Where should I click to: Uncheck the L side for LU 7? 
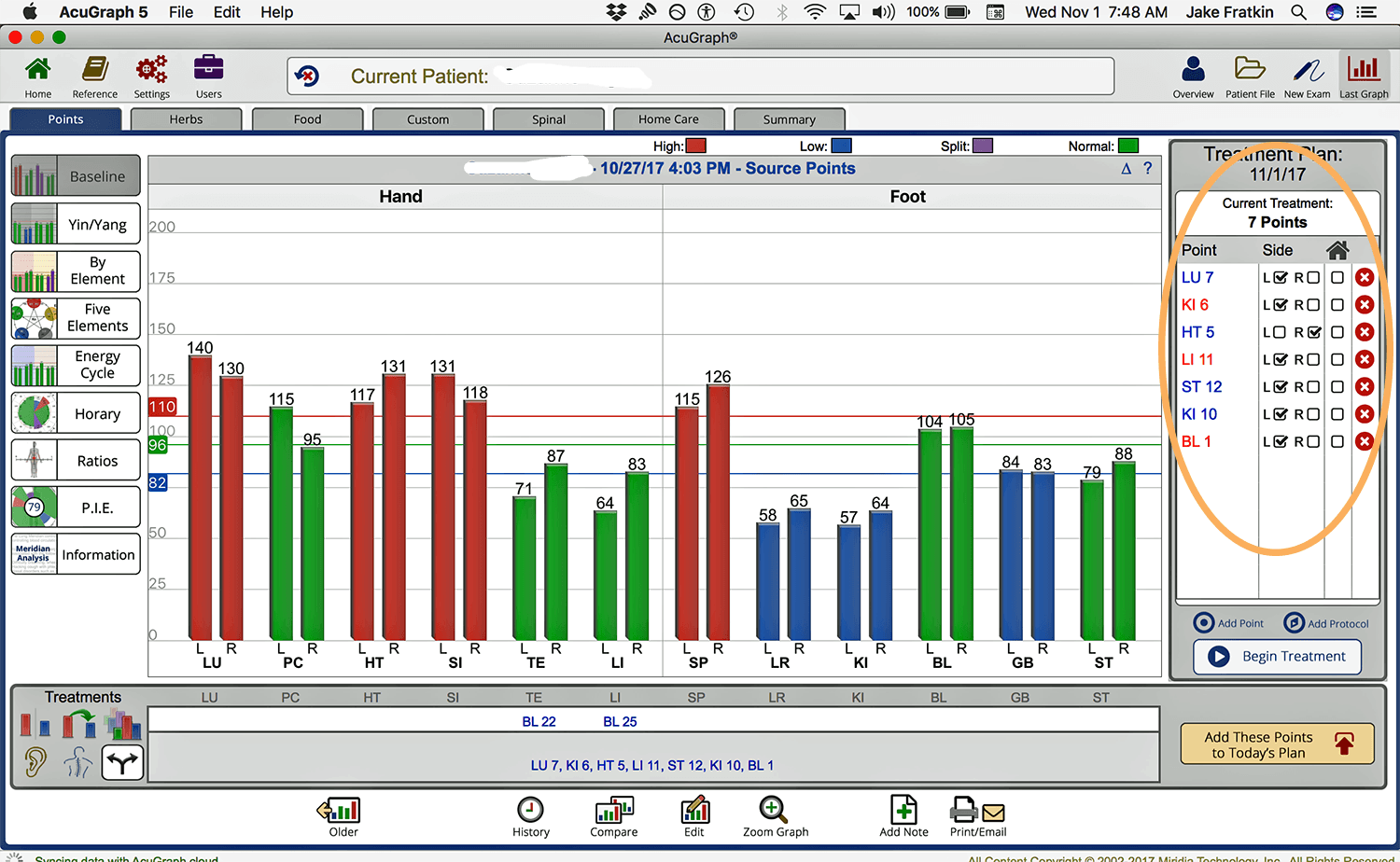pyautogui.click(x=1281, y=278)
